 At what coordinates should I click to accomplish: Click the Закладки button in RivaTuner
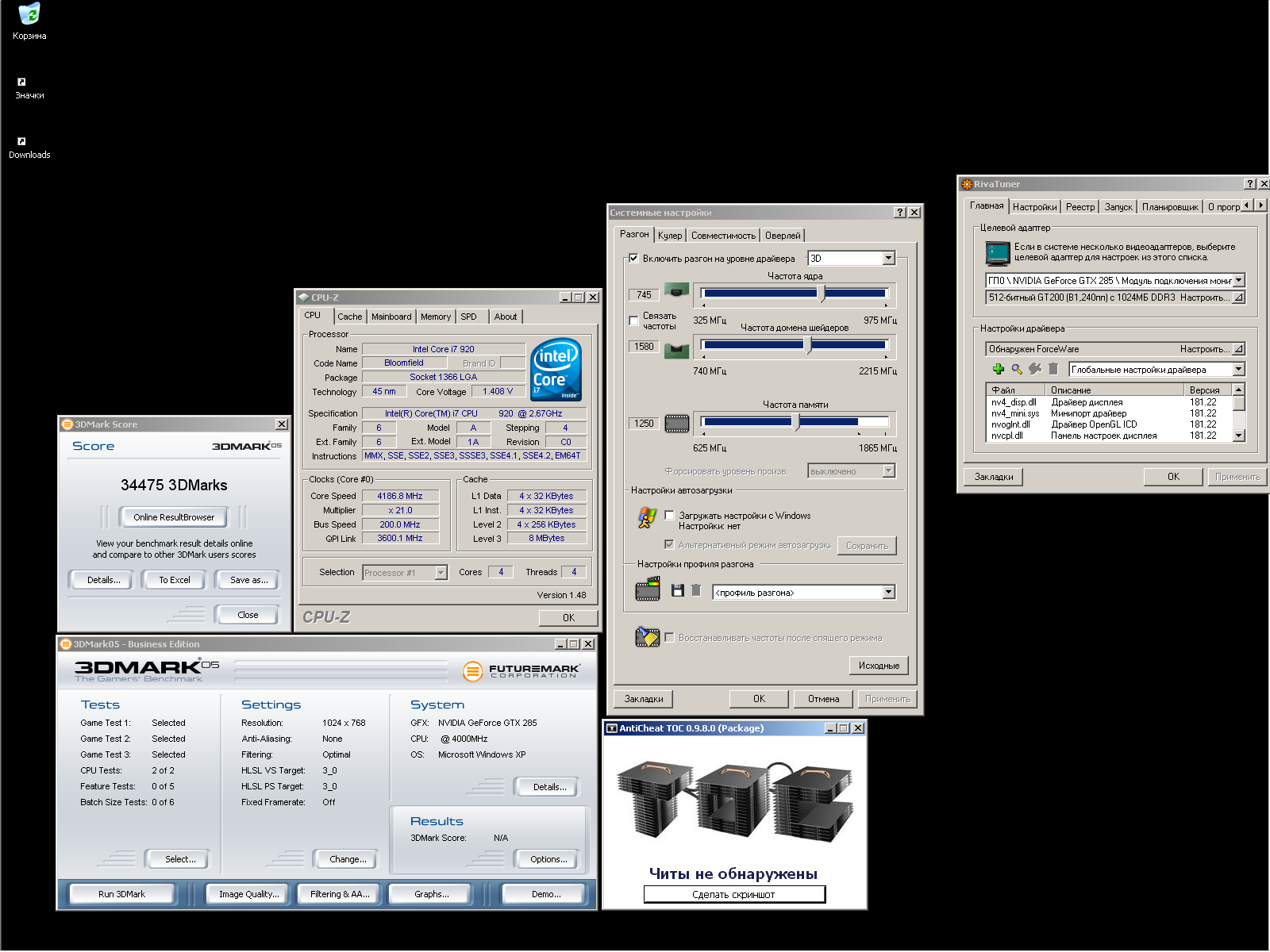pyautogui.click(x=994, y=477)
